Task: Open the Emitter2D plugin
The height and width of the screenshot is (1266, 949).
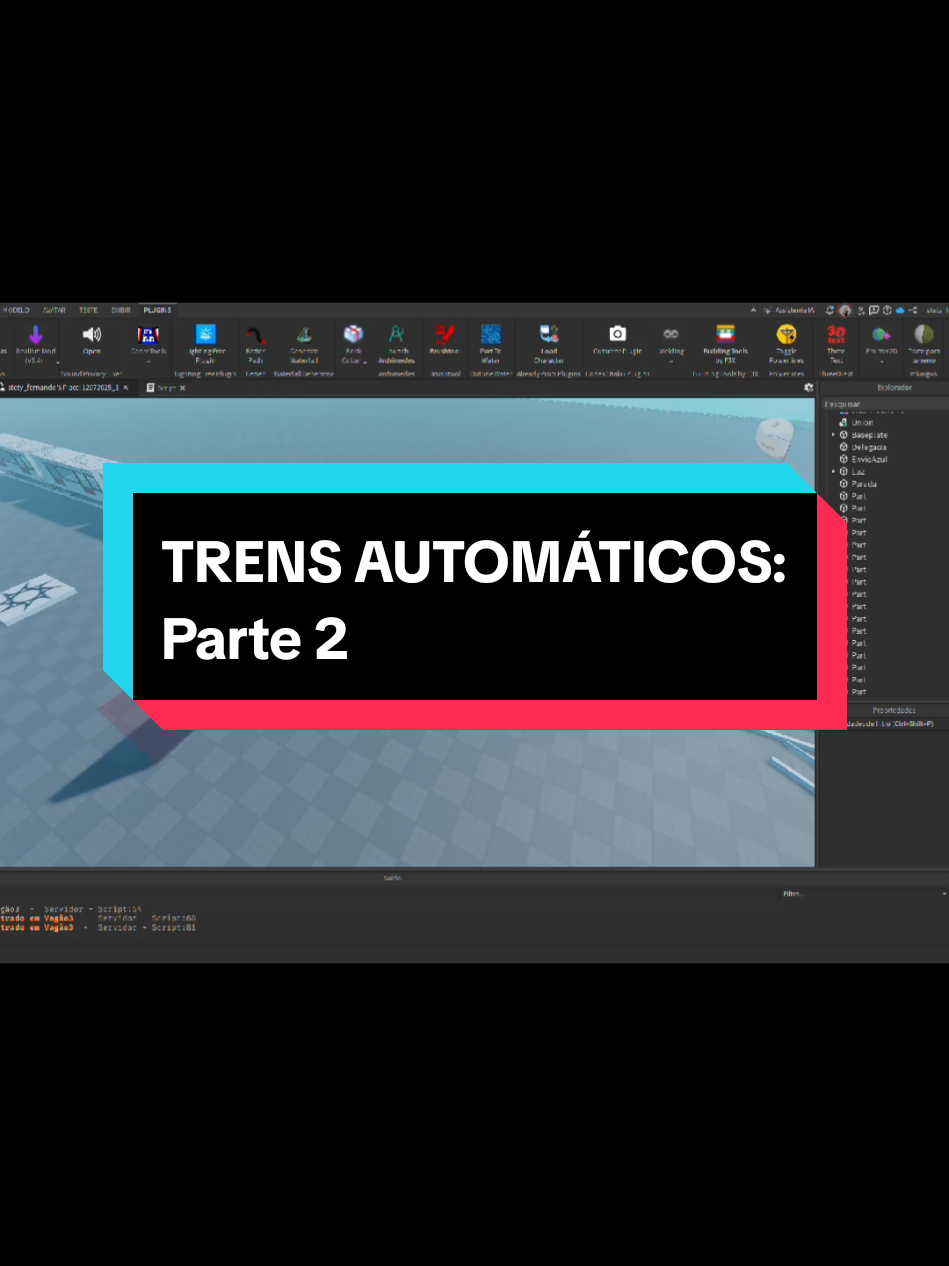Action: [x=881, y=340]
